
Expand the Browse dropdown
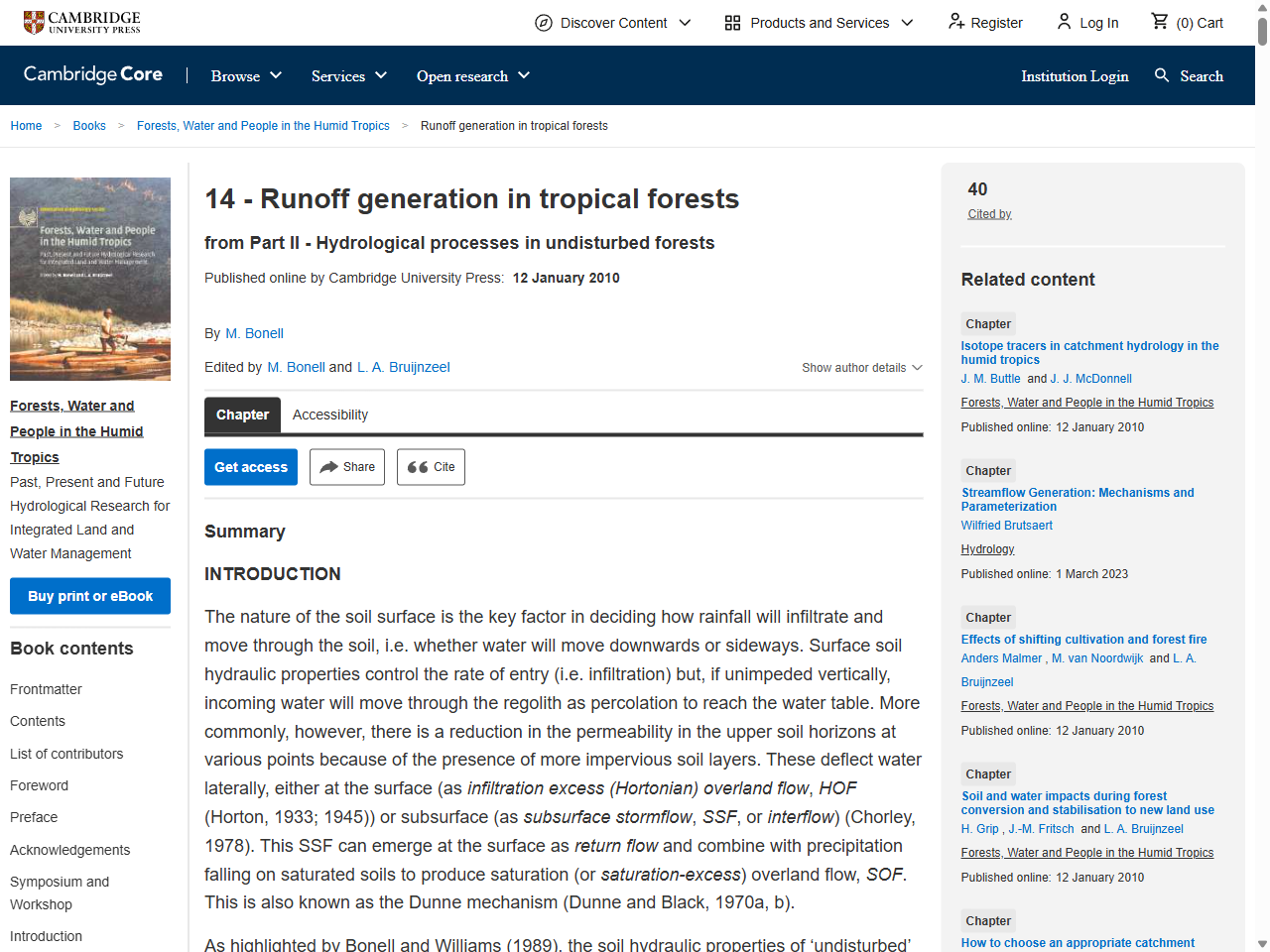point(245,75)
